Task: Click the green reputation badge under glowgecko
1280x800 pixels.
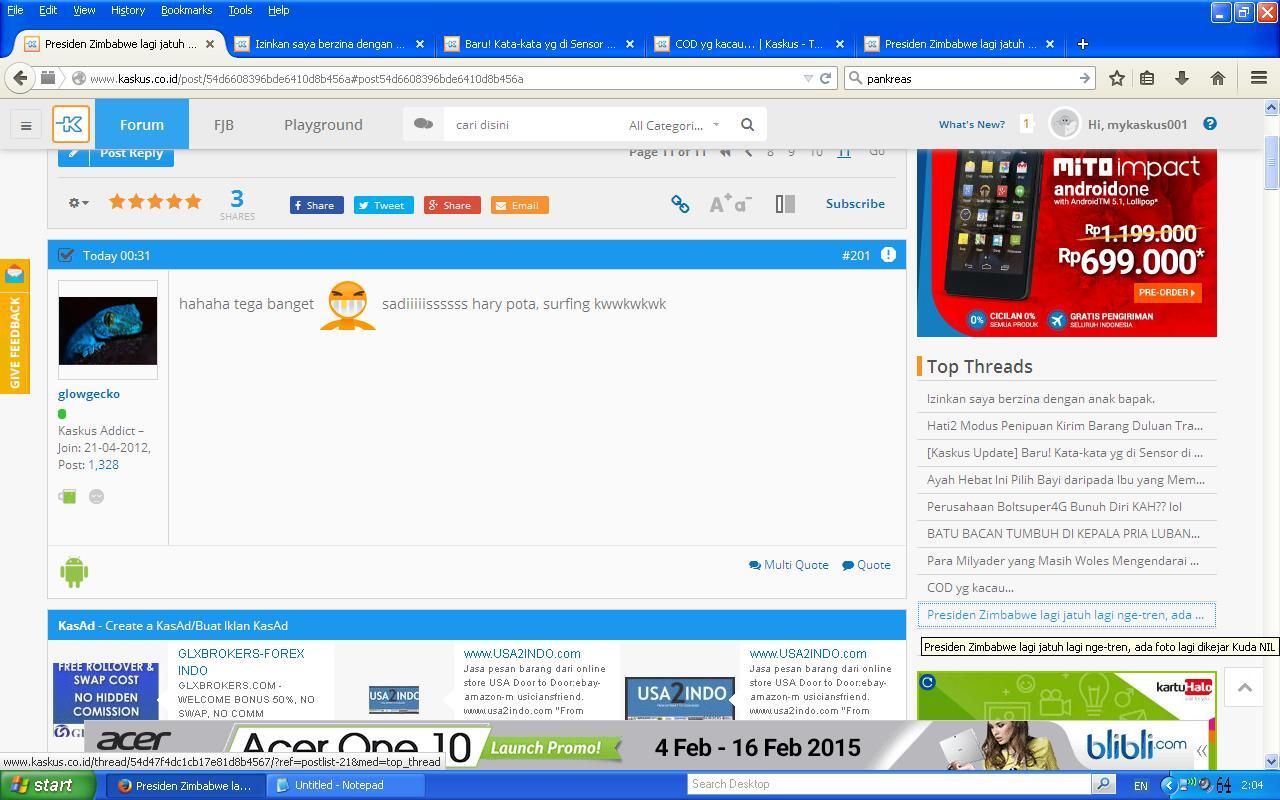Action: coord(67,496)
